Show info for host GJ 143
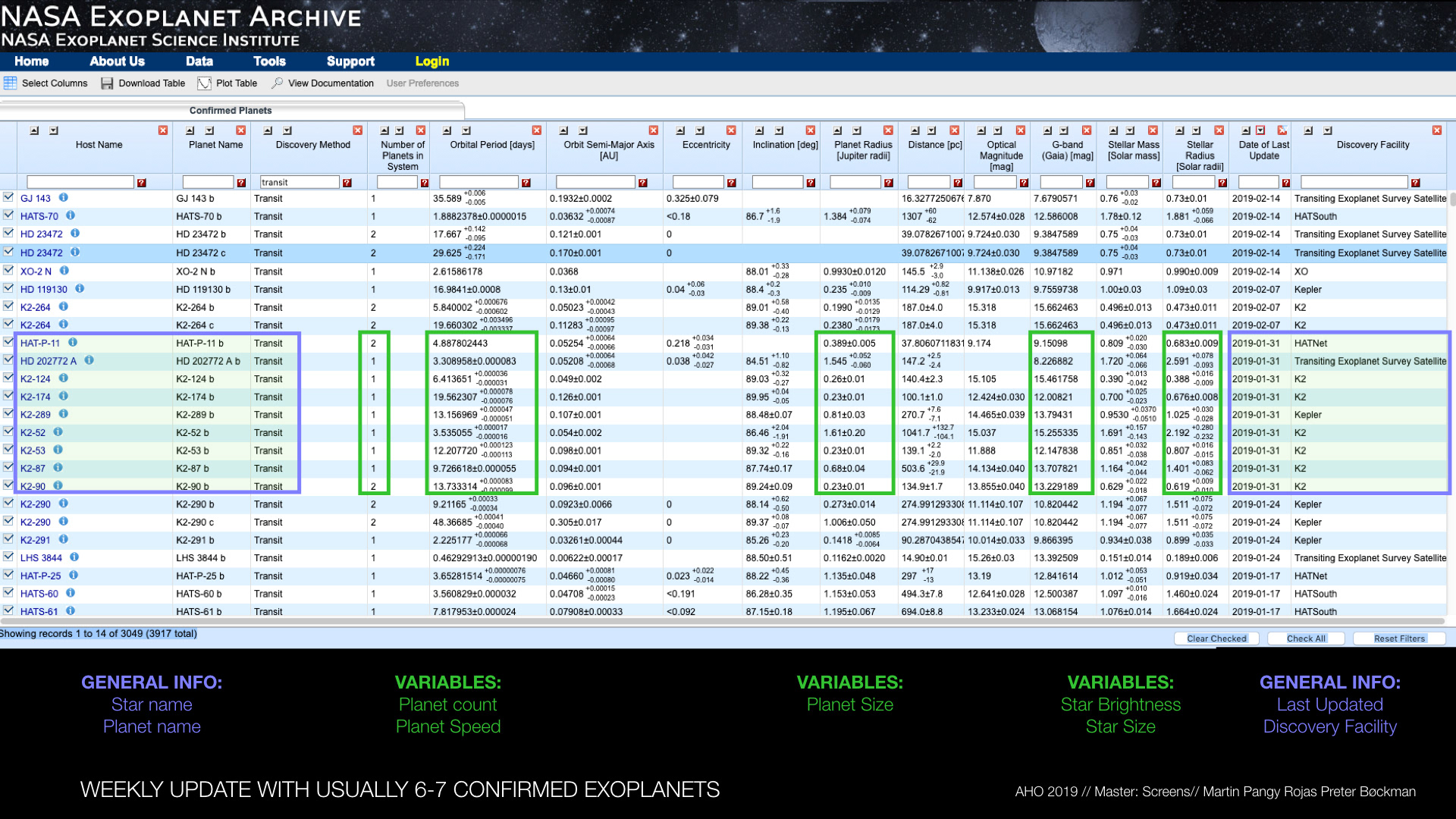1456x819 pixels. 64,198
